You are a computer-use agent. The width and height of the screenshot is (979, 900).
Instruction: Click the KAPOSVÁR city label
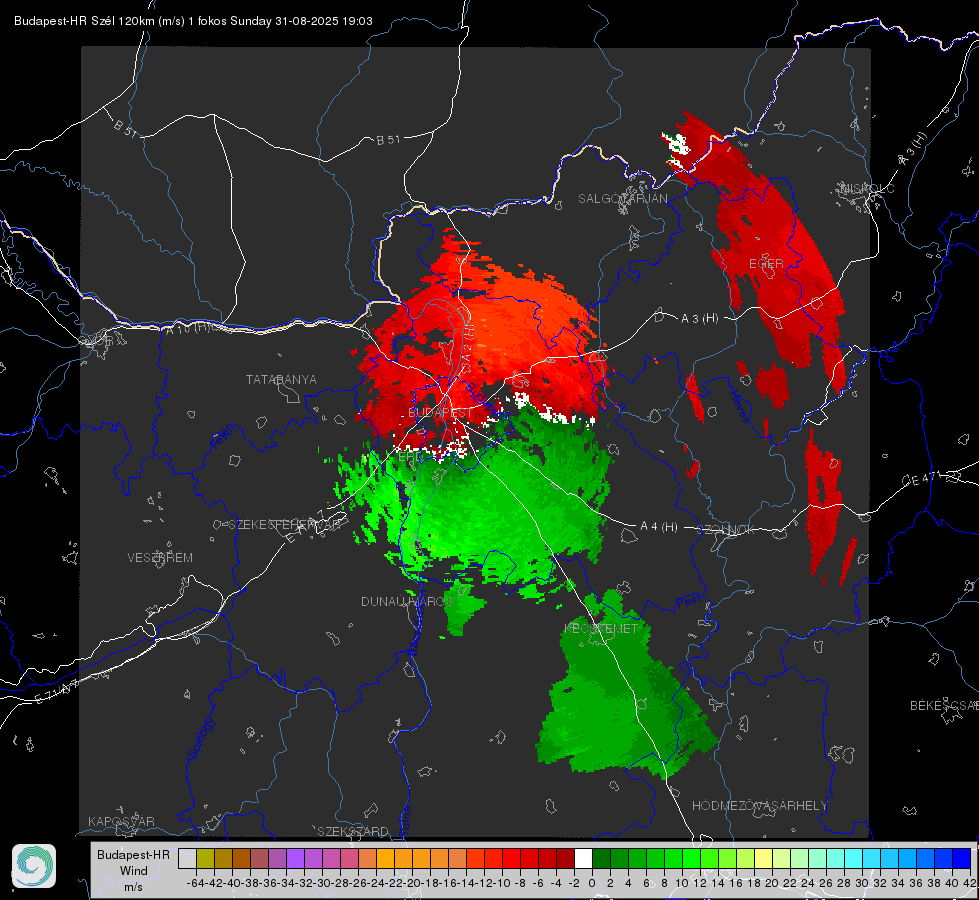coord(121,821)
